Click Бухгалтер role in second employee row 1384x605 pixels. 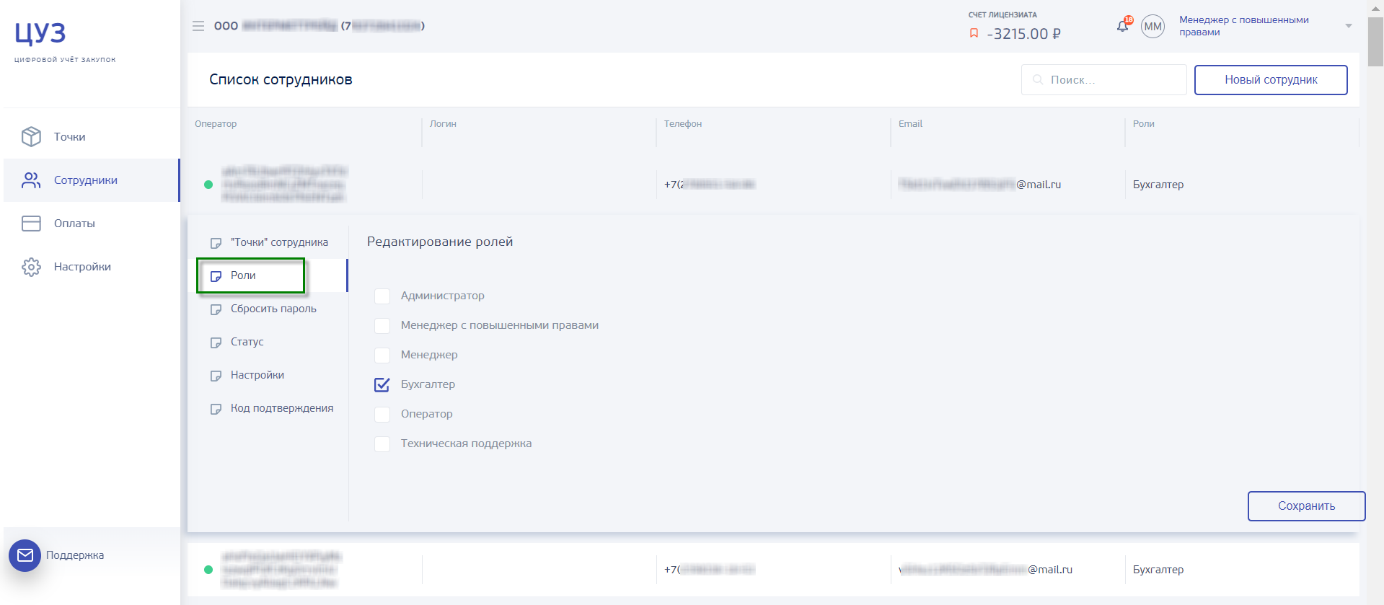(1158, 569)
